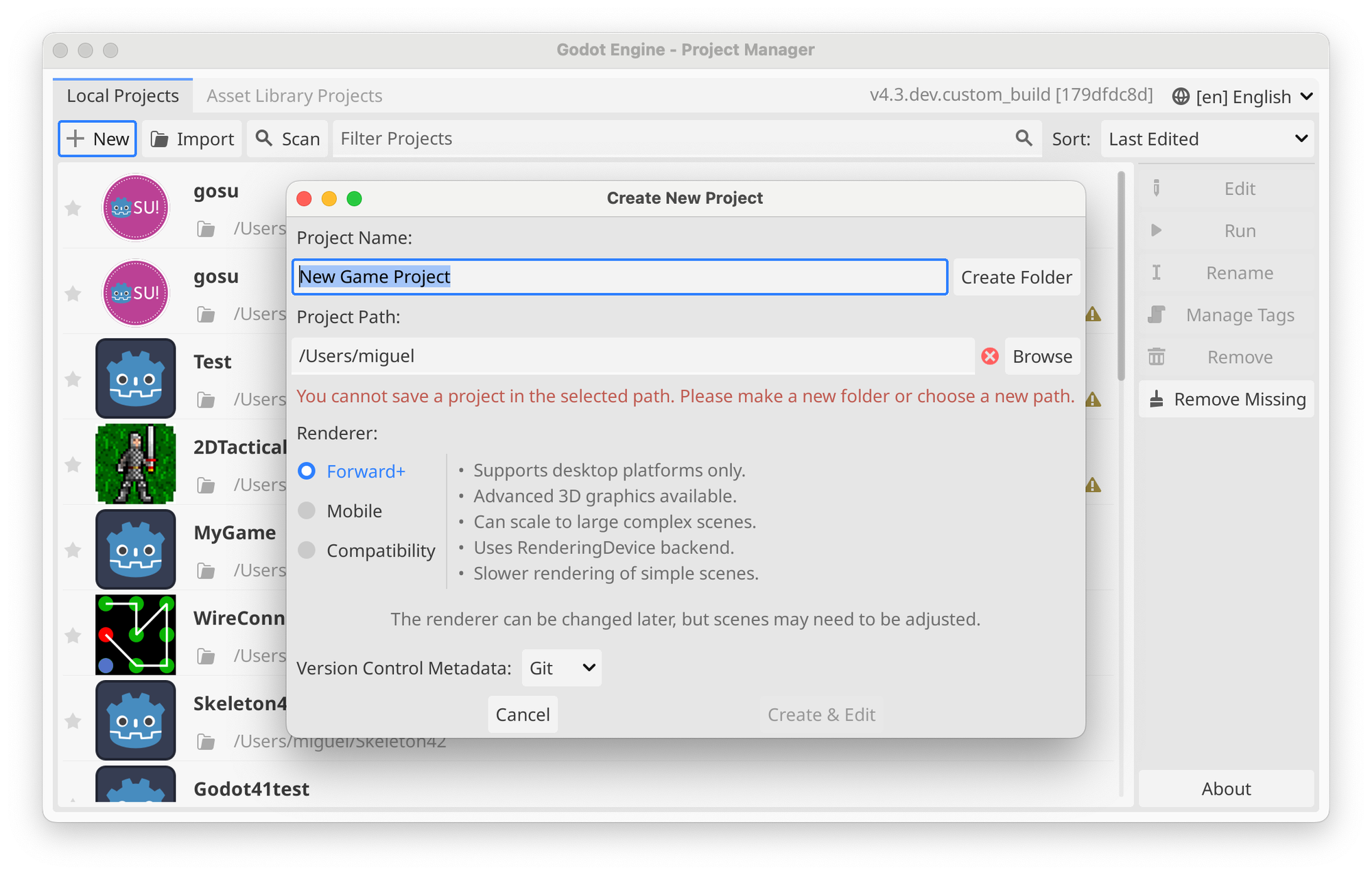The height and width of the screenshot is (875, 1372).
Task: Clear the Project Path with the red X
Action: pyautogui.click(x=989, y=356)
